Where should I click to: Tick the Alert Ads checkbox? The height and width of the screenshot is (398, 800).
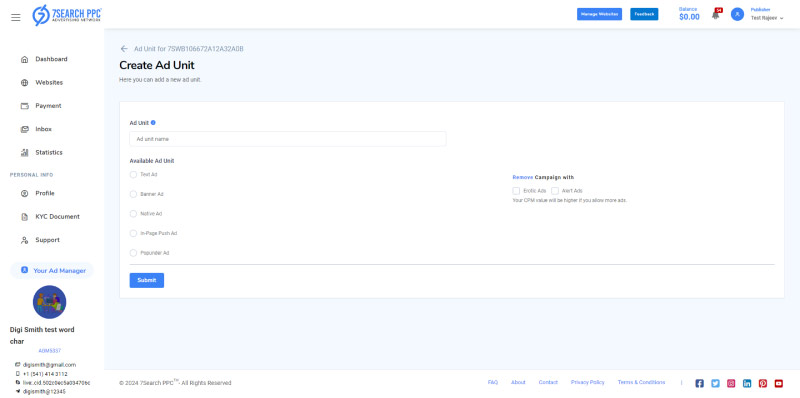click(x=555, y=190)
